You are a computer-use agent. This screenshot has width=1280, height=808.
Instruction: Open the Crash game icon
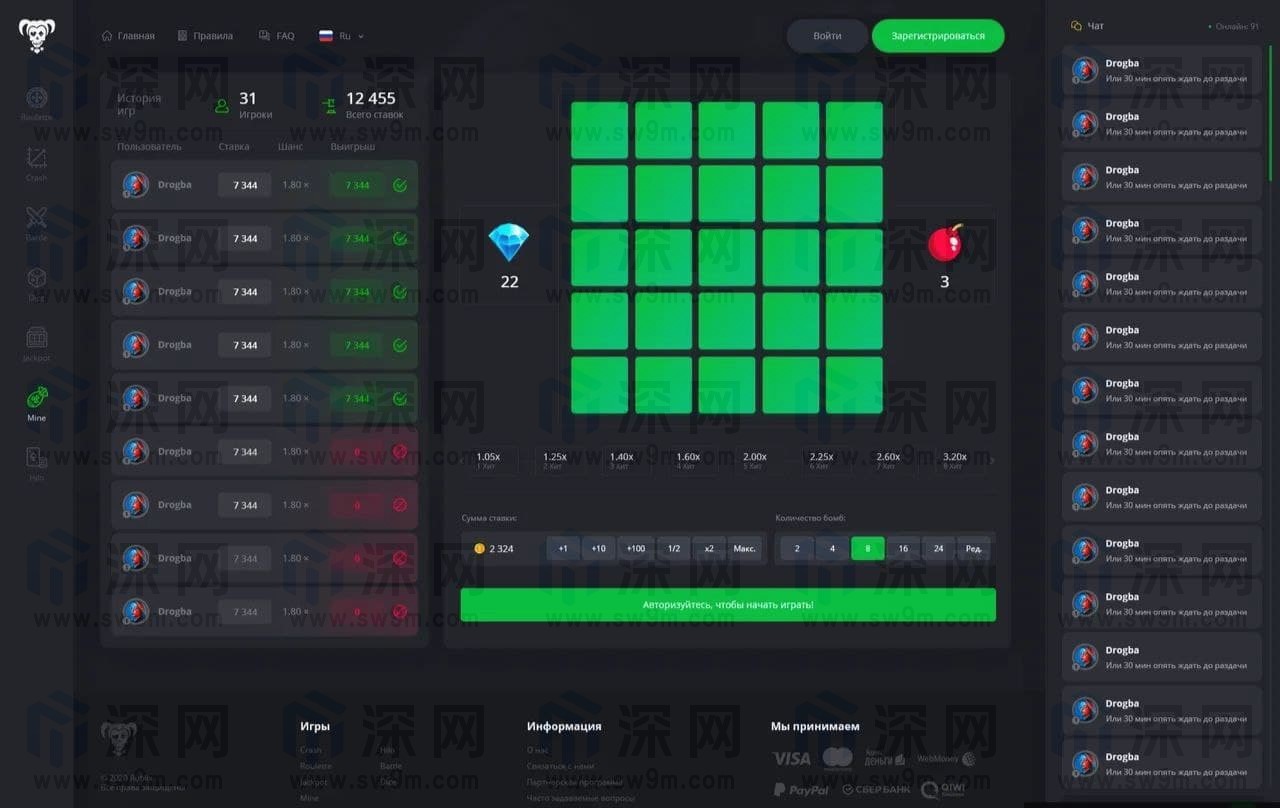(x=36, y=159)
